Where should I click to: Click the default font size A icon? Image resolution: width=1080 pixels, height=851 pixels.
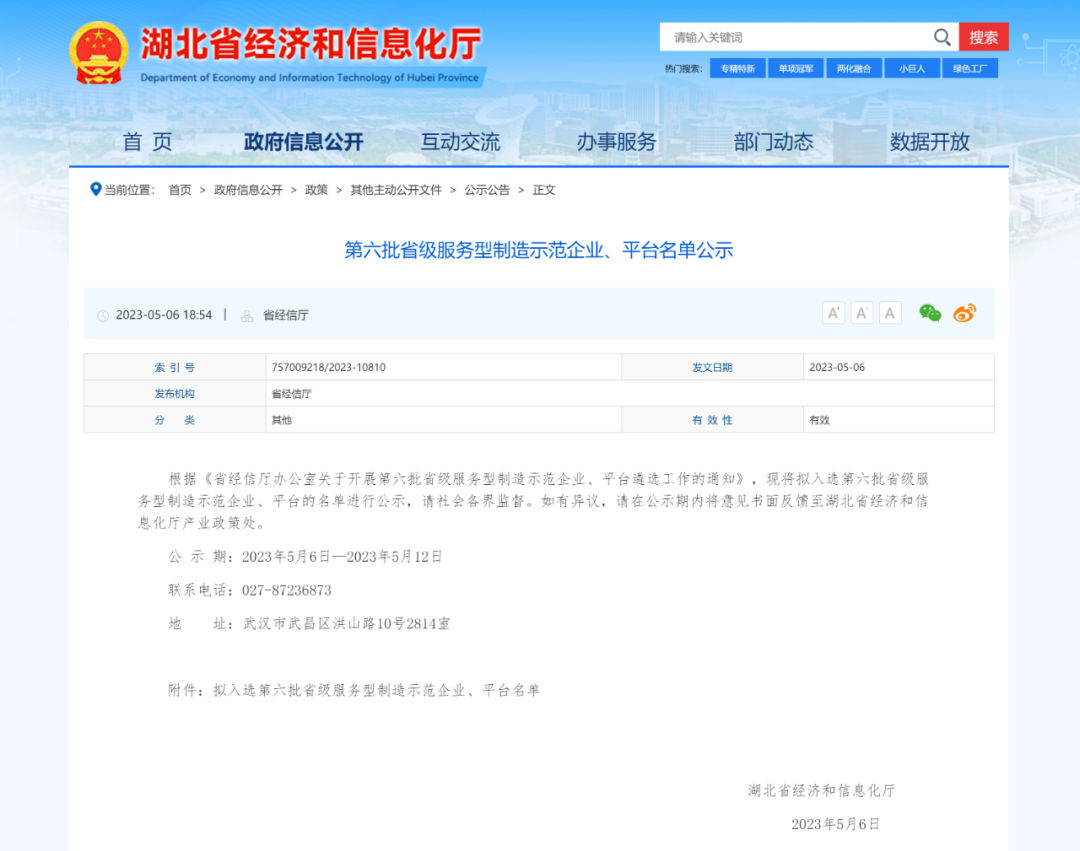[x=889, y=312]
